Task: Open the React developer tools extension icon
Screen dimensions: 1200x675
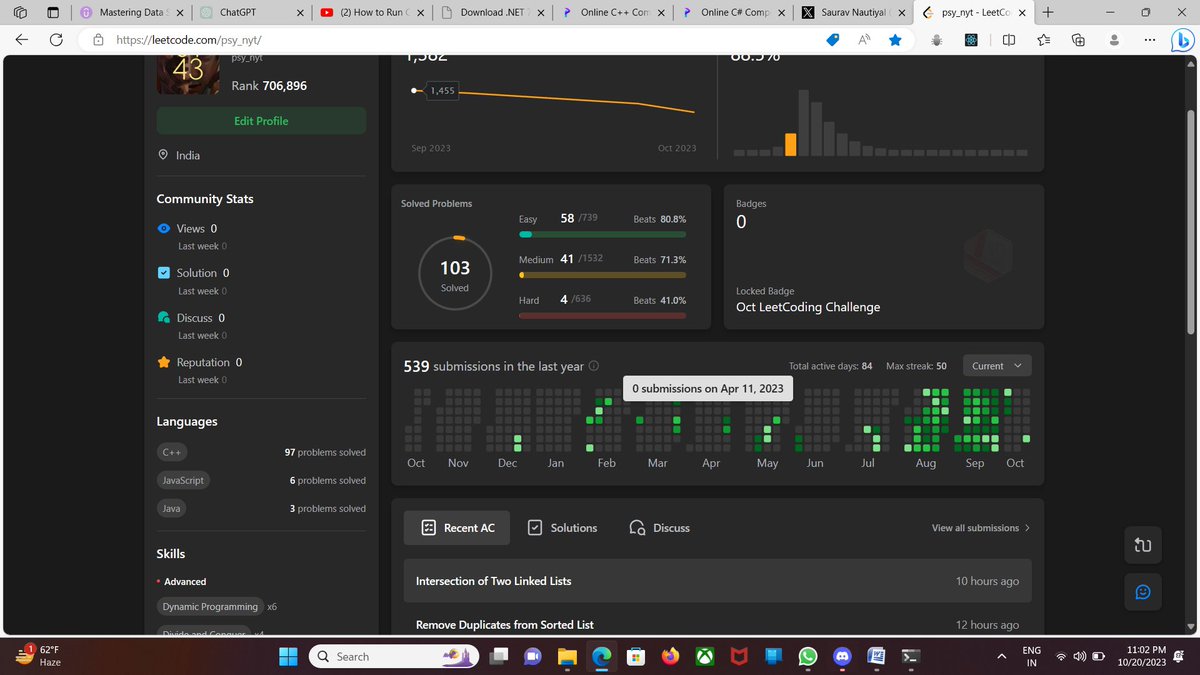Action: coord(971,40)
